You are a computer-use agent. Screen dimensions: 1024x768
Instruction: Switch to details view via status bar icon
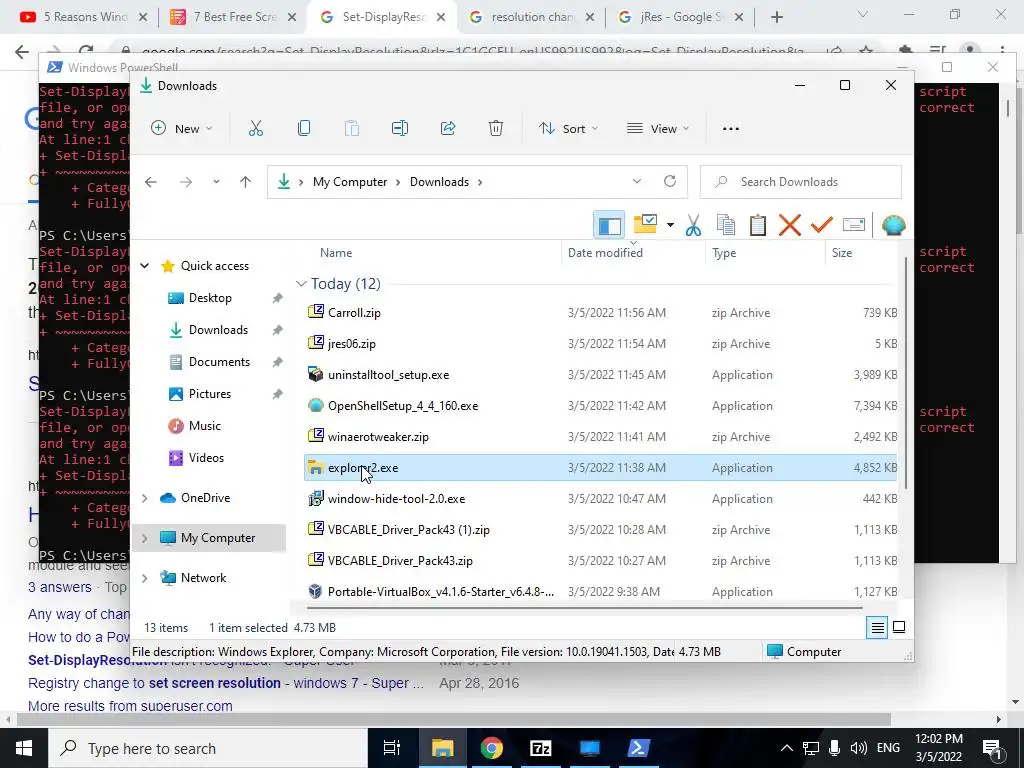click(x=877, y=628)
